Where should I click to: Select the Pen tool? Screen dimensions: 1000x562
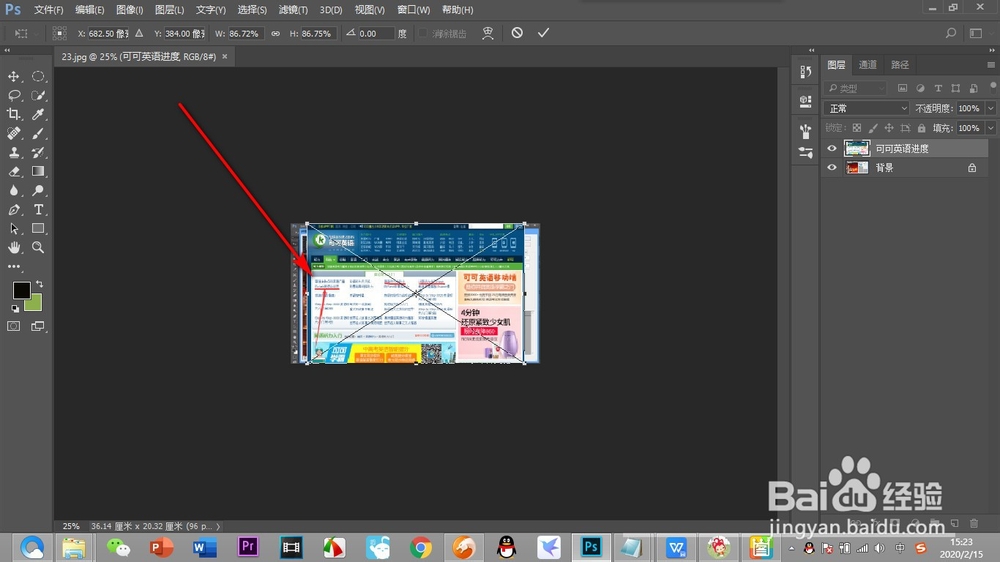point(13,210)
